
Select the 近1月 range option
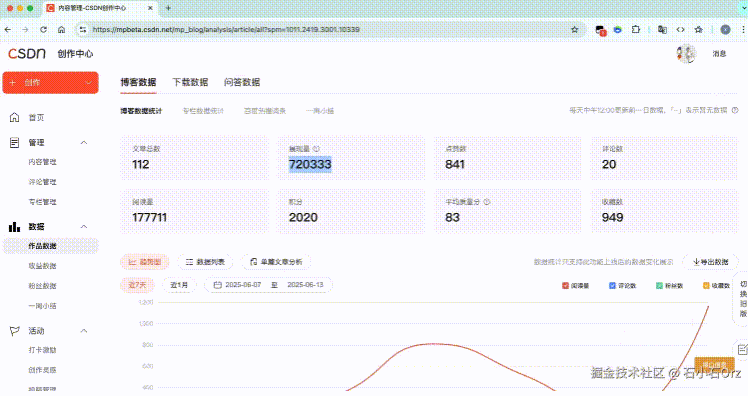pos(179,285)
